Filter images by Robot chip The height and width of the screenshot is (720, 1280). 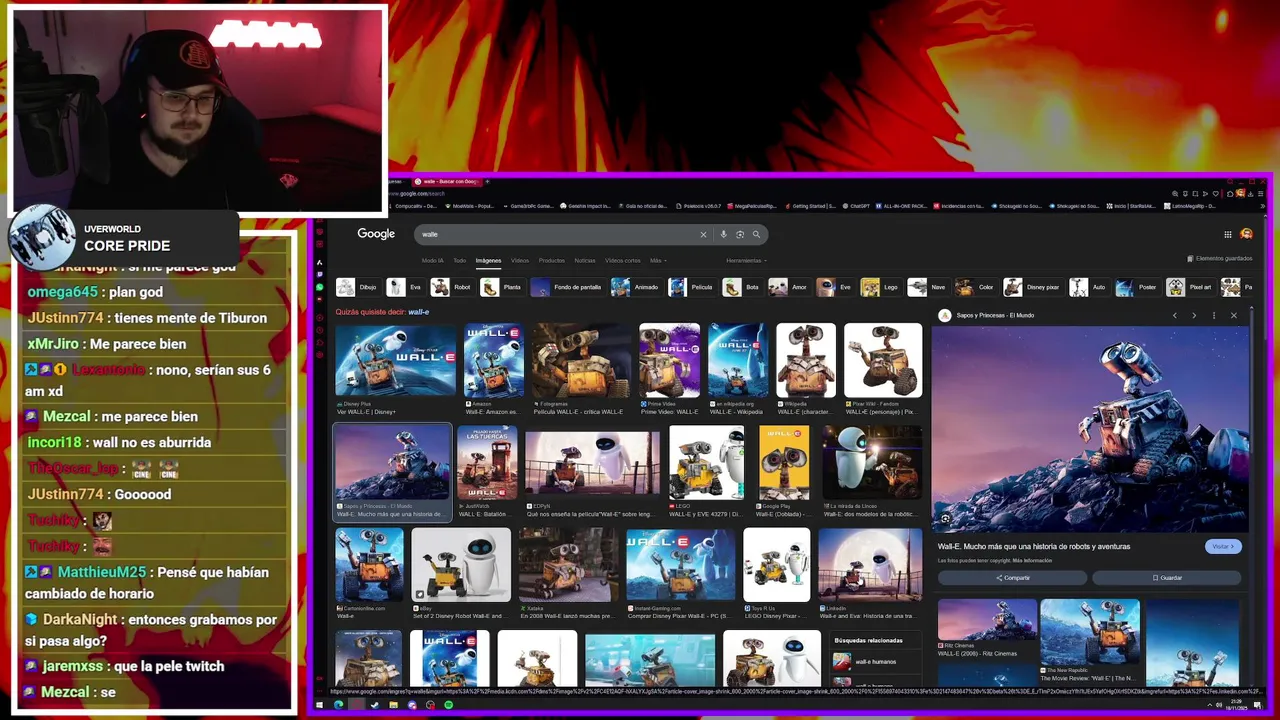[452, 287]
